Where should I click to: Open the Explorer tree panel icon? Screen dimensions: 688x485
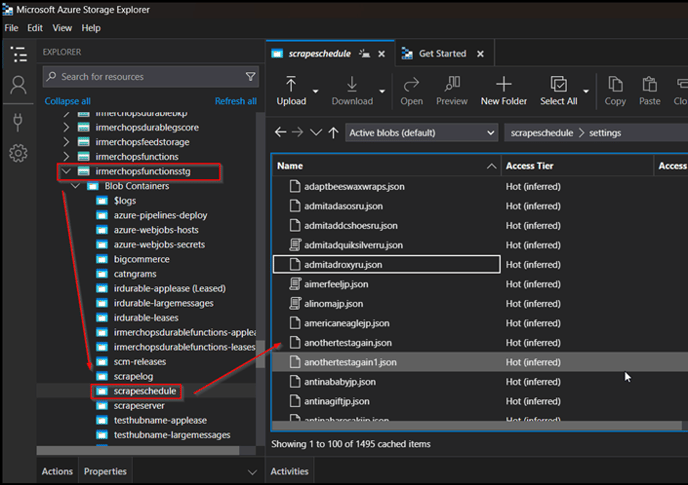tap(18, 54)
